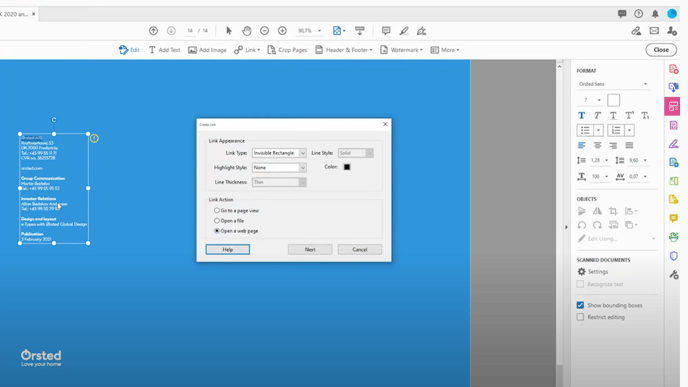The height and width of the screenshot is (387, 688).
Task: Open notifications bell icon
Action: [x=655, y=14]
